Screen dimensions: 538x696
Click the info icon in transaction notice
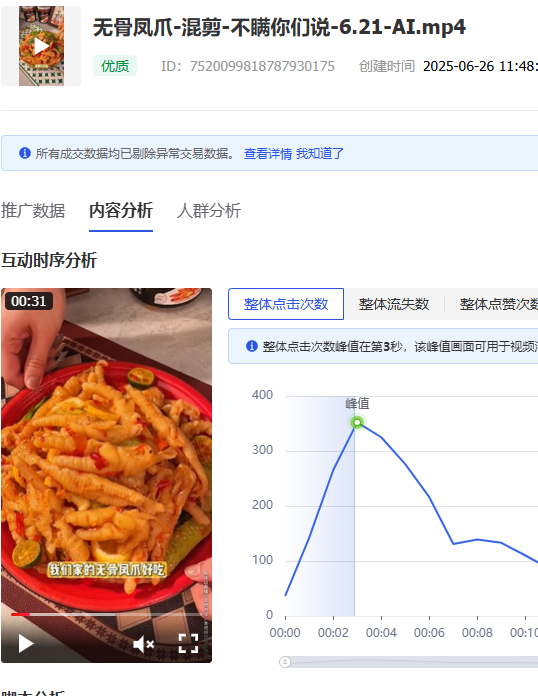pyautogui.click(x=25, y=153)
